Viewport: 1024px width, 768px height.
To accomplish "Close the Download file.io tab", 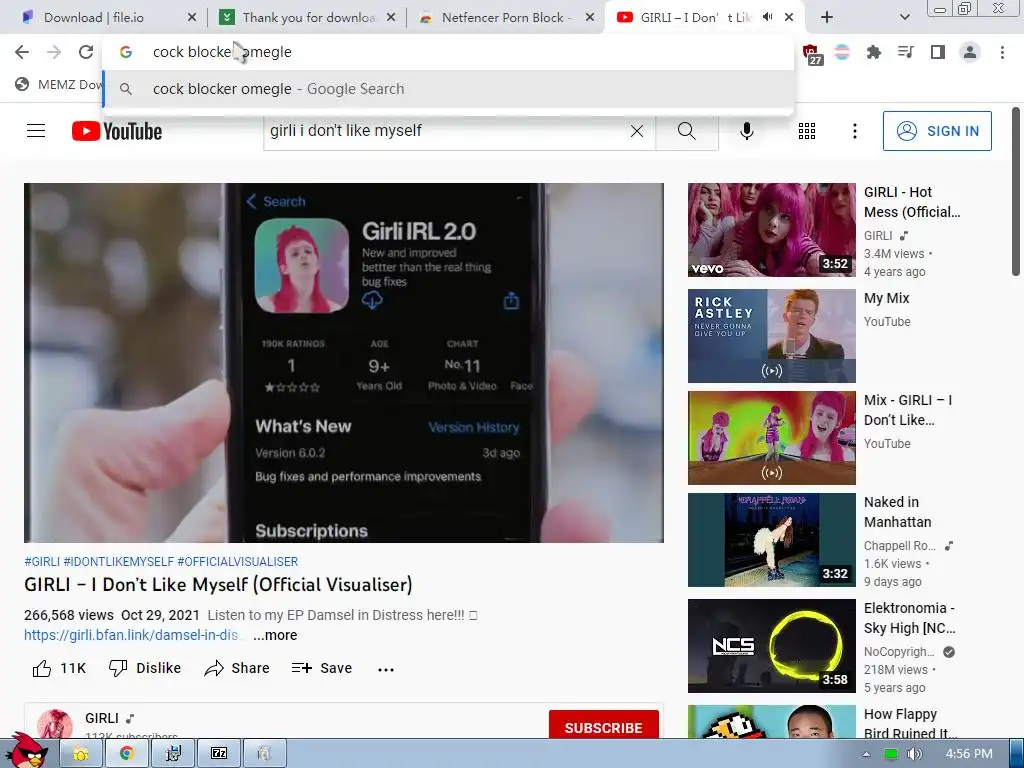I will tap(192, 18).
